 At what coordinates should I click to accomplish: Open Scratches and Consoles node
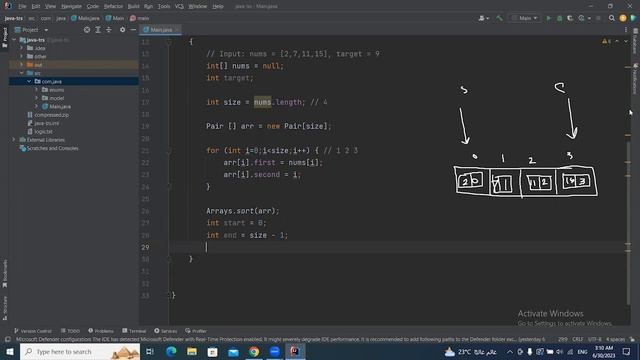(49, 148)
